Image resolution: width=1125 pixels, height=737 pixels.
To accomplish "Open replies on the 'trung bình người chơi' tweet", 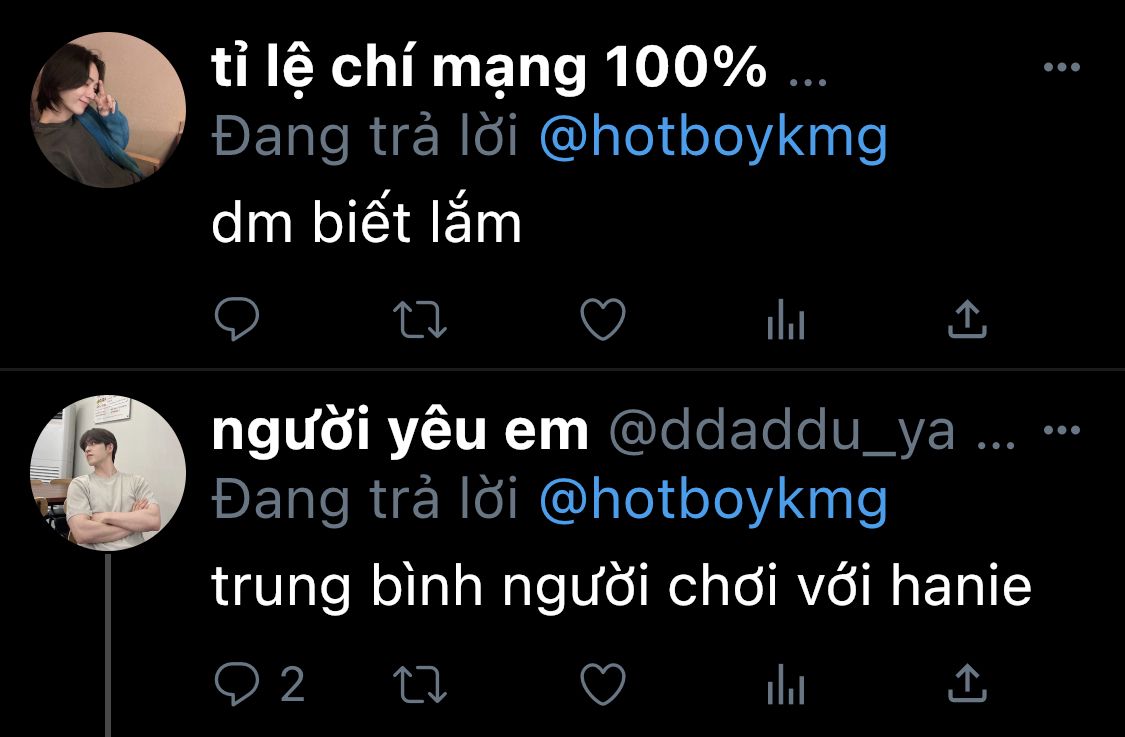I will [259, 684].
